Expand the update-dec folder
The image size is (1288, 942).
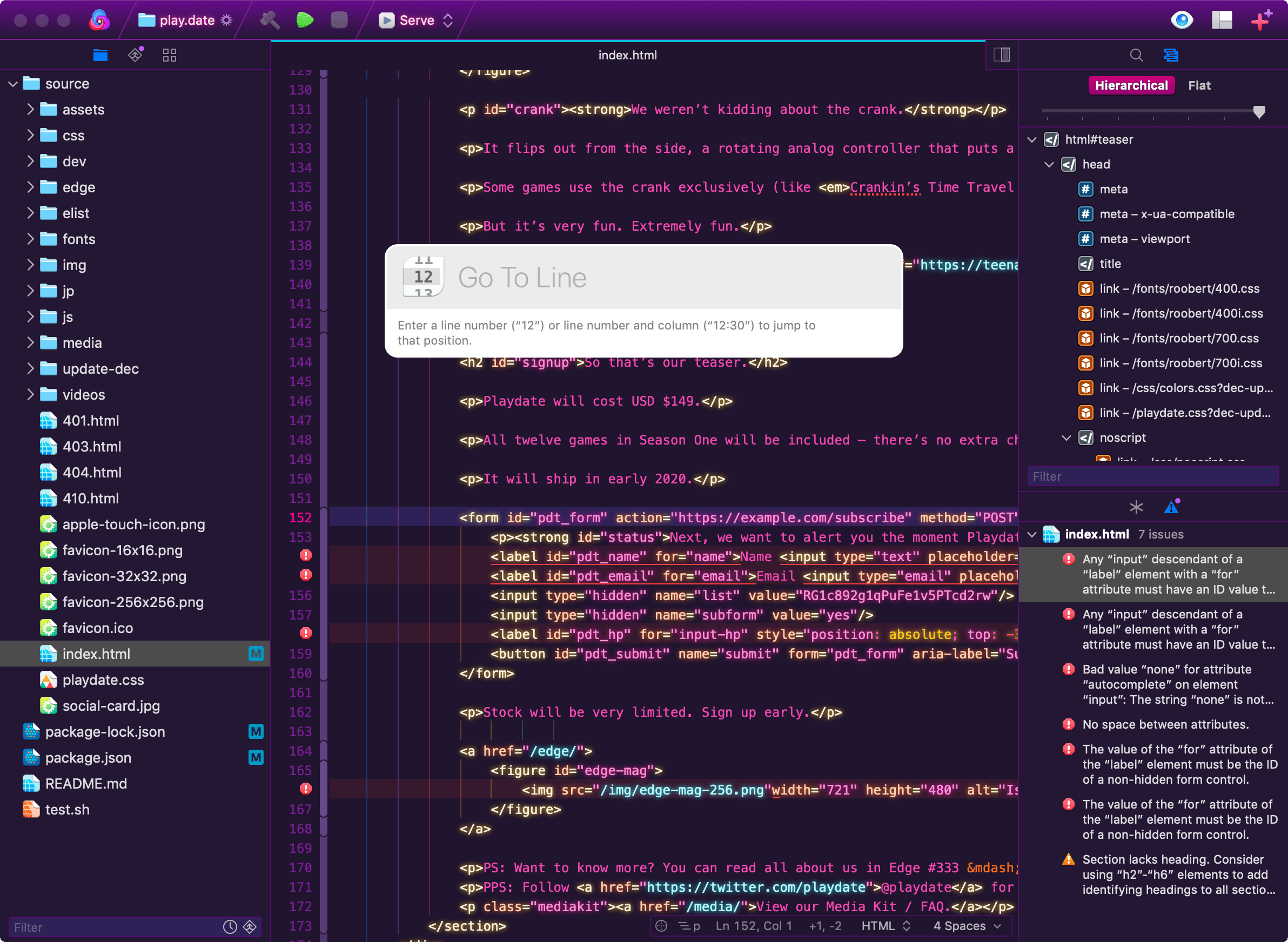point(30,369)
